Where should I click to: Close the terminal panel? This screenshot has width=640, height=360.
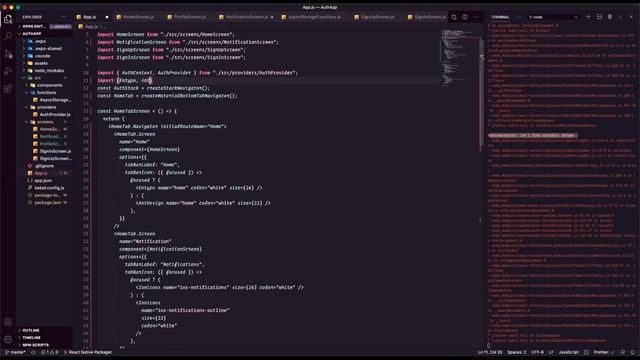[631, 17]
